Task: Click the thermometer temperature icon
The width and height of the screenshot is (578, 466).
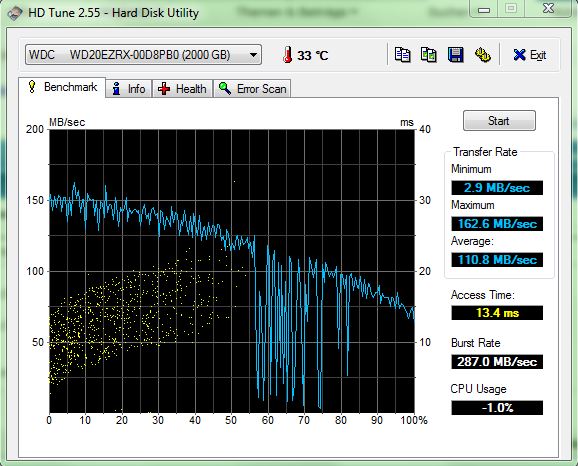Action: pos(288,55)
